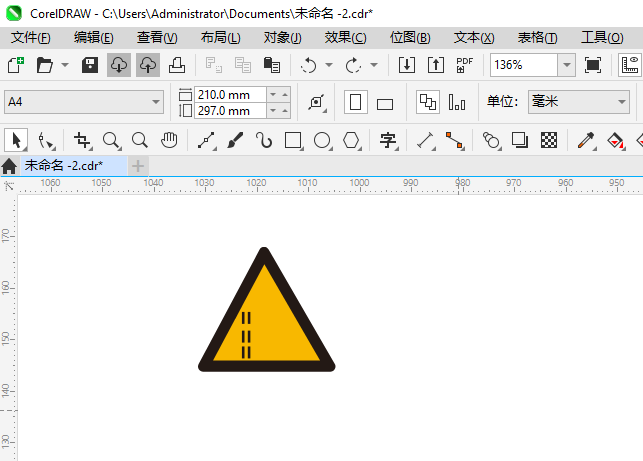Image resolution: width=643 pixels, height=461 pixels.
Task: Click the 297.0 mm page height field
Action: tap(230, 111)
